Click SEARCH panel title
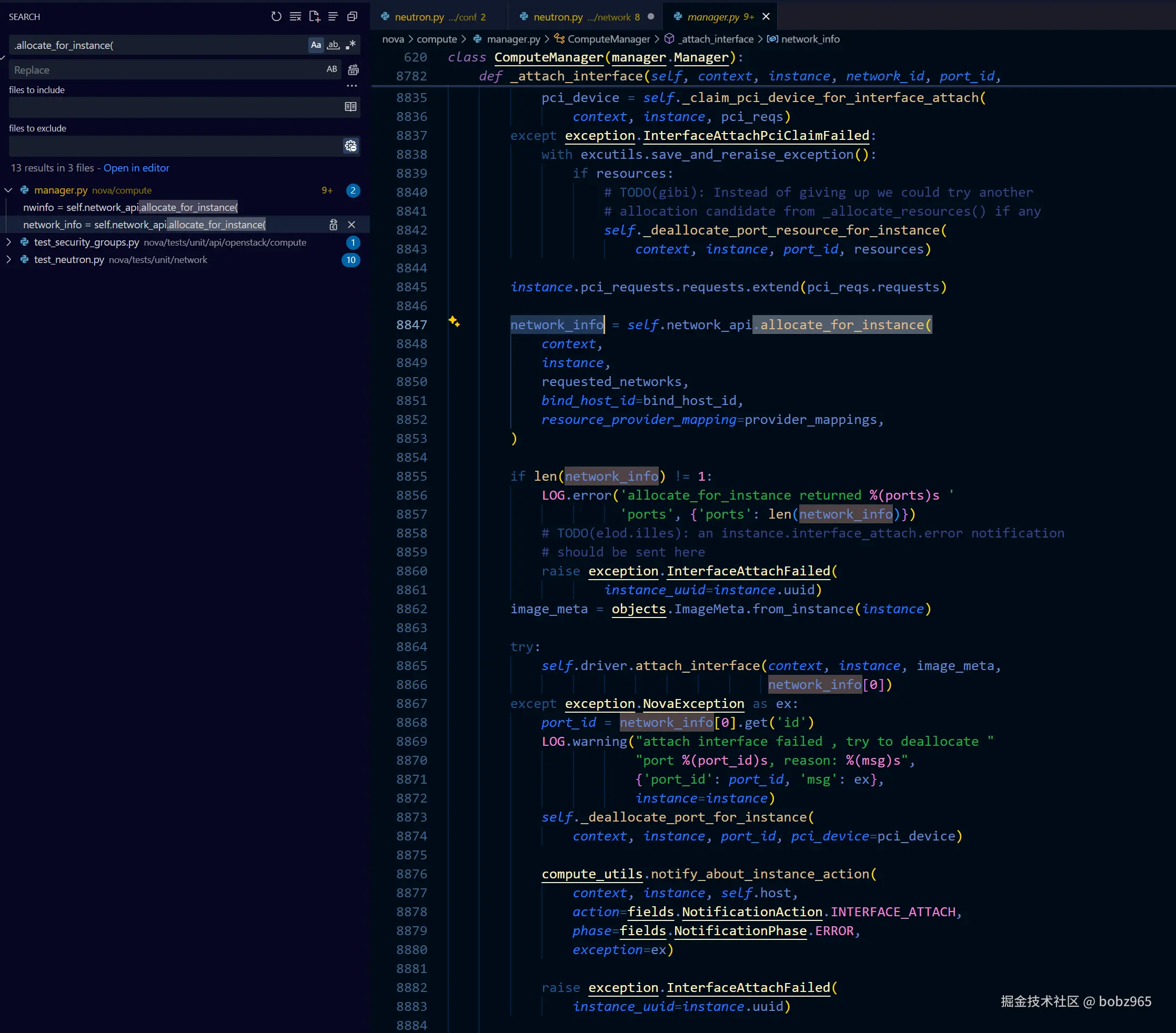Image resolution: width=1176 pixels, height=1033 pixels. coord(24,17)
